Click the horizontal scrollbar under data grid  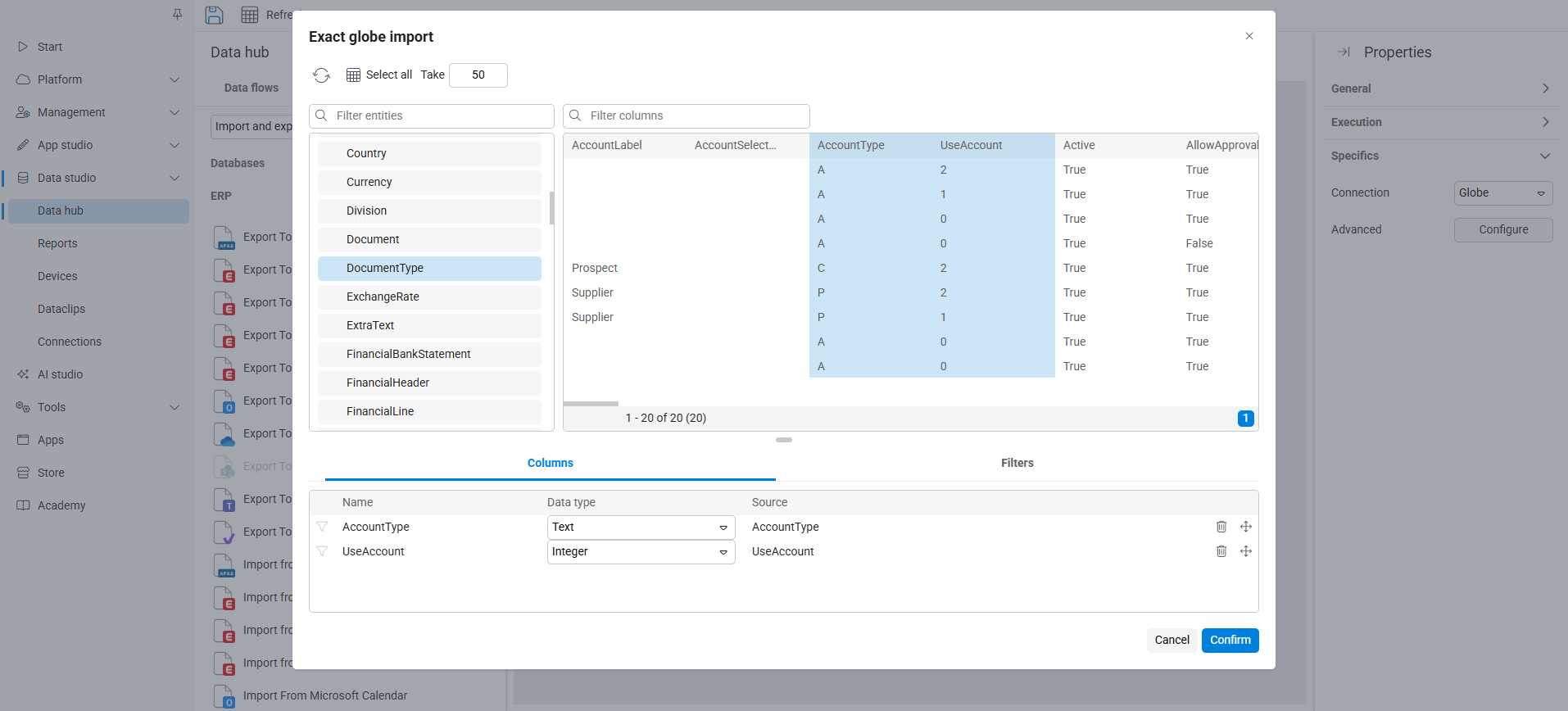click(591, 404)
